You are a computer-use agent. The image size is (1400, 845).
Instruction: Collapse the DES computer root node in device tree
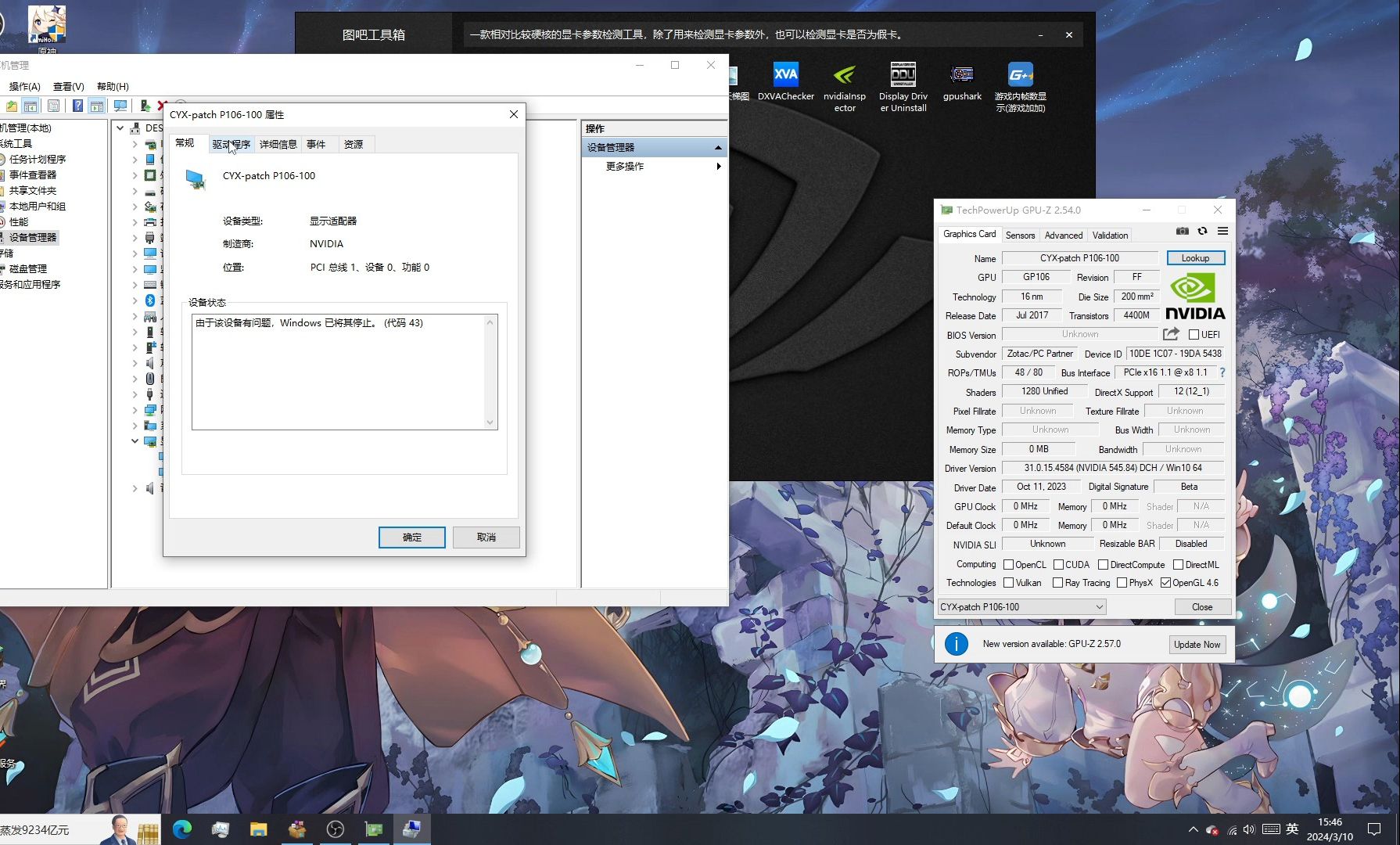pyautogui.click(x=120, y=128)
